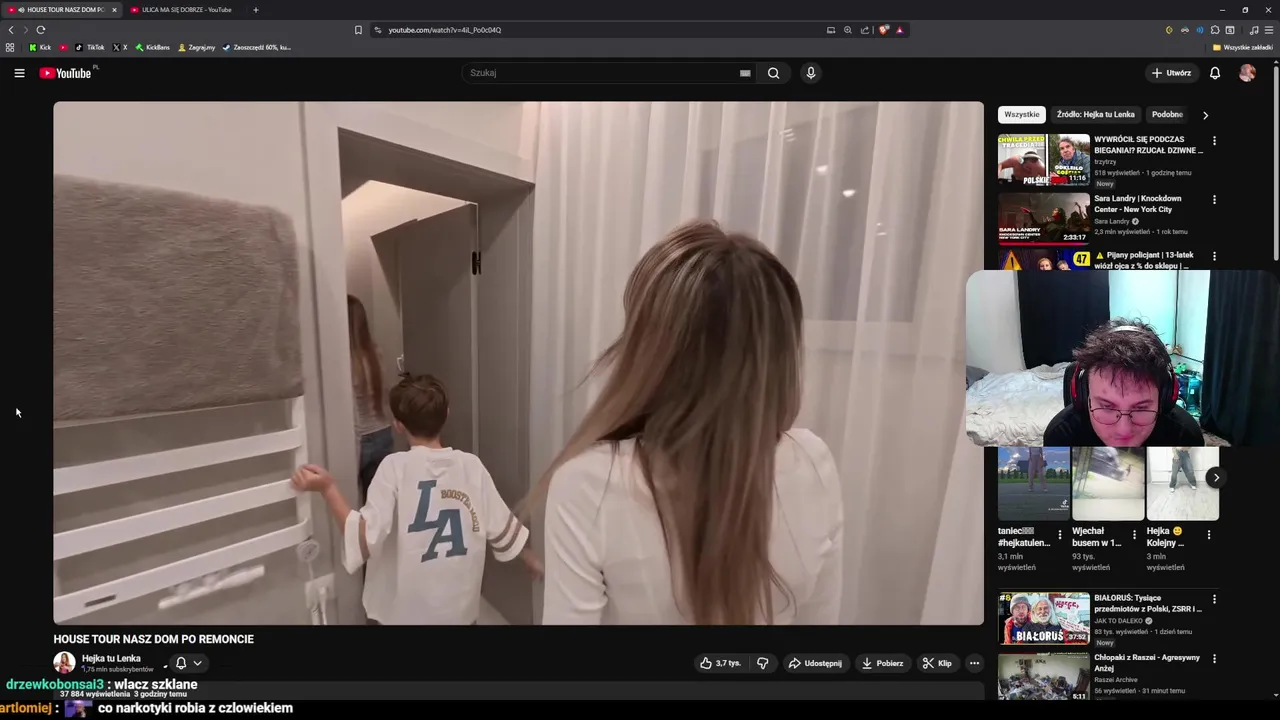Open options for BIAŁORUŚ video

1214,599
